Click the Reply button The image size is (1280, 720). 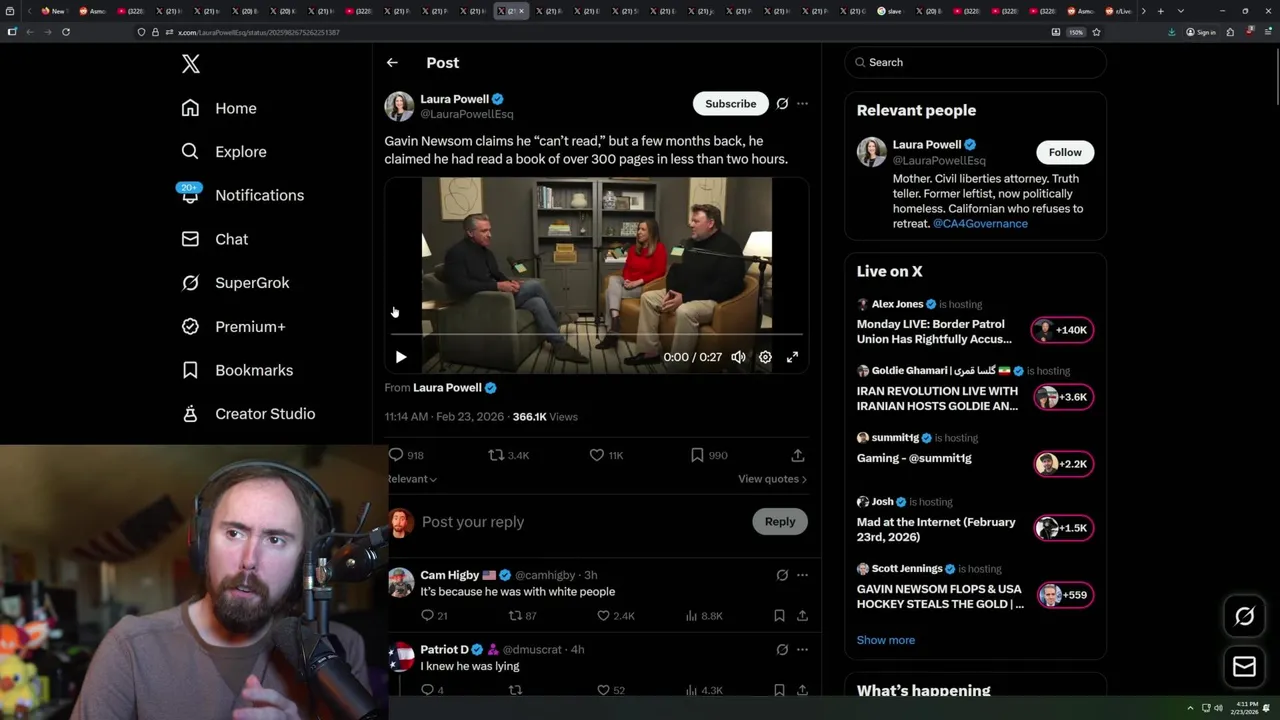(x=780, y=522)
